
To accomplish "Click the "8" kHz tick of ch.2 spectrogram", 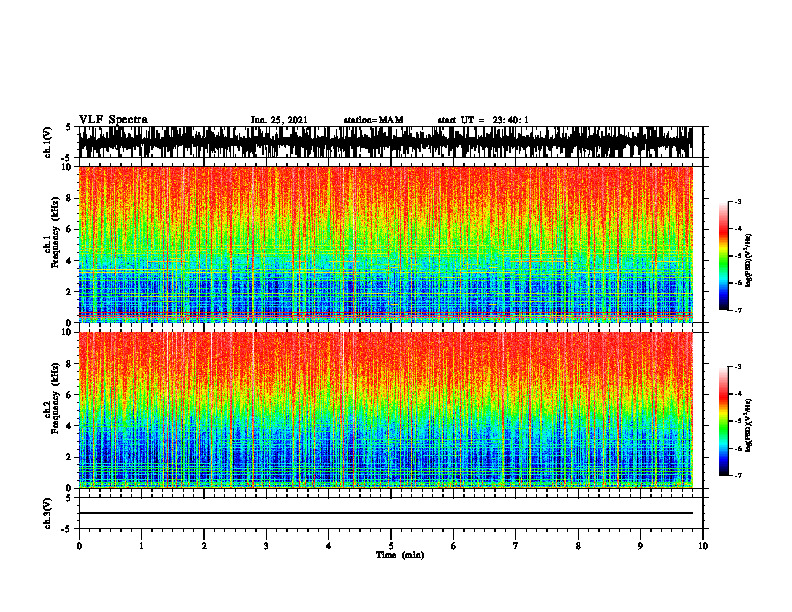I will 69,364.
